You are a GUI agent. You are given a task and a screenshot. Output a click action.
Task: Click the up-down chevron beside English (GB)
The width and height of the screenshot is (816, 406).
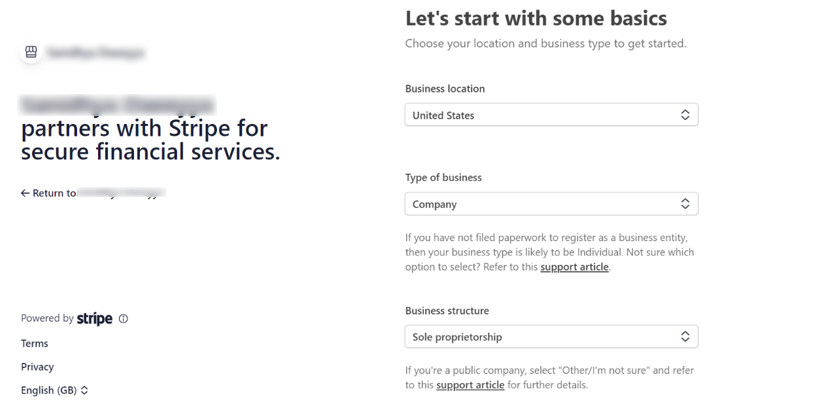tap(85, 390)
